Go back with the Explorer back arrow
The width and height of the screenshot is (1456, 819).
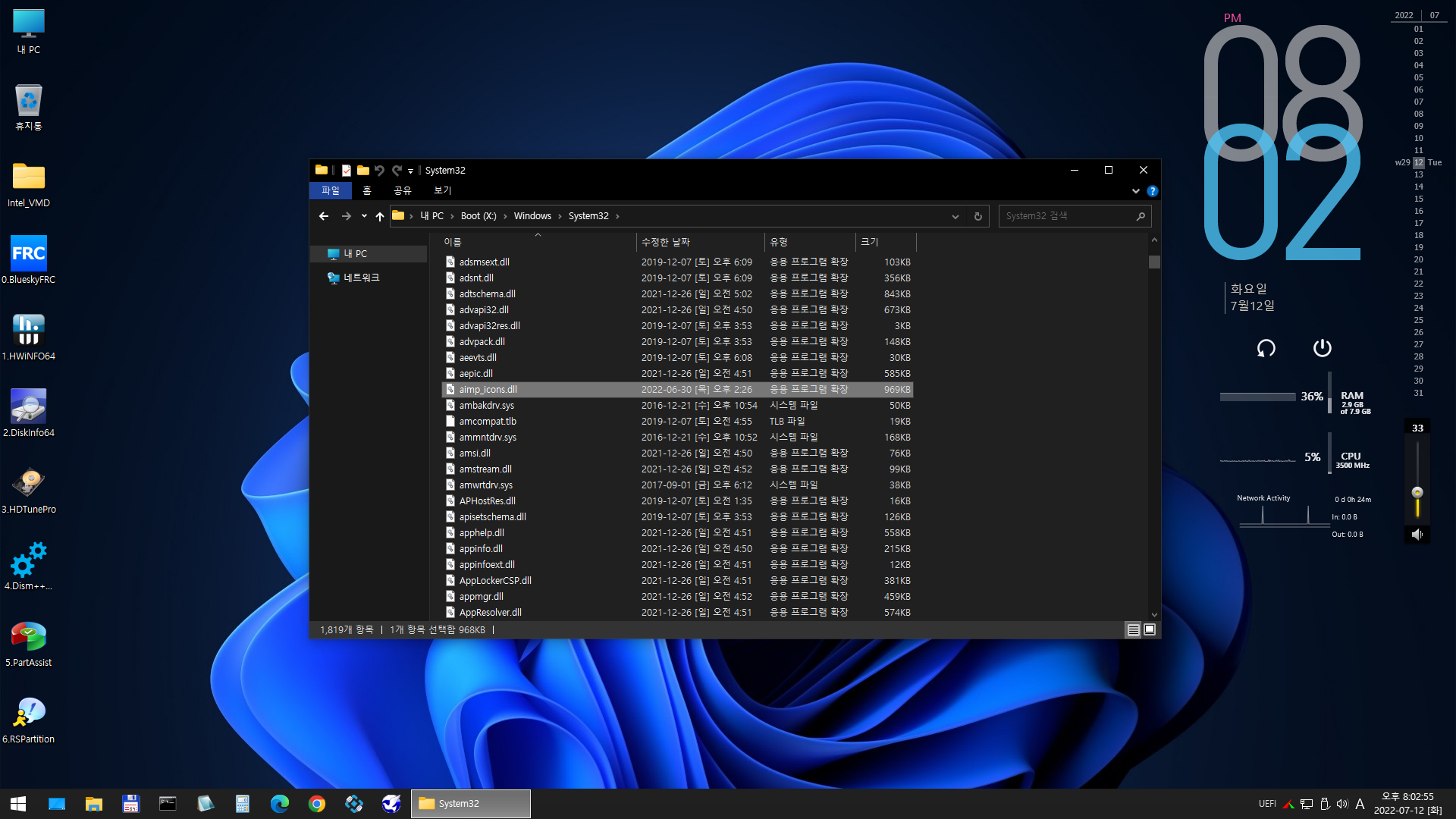324,216
